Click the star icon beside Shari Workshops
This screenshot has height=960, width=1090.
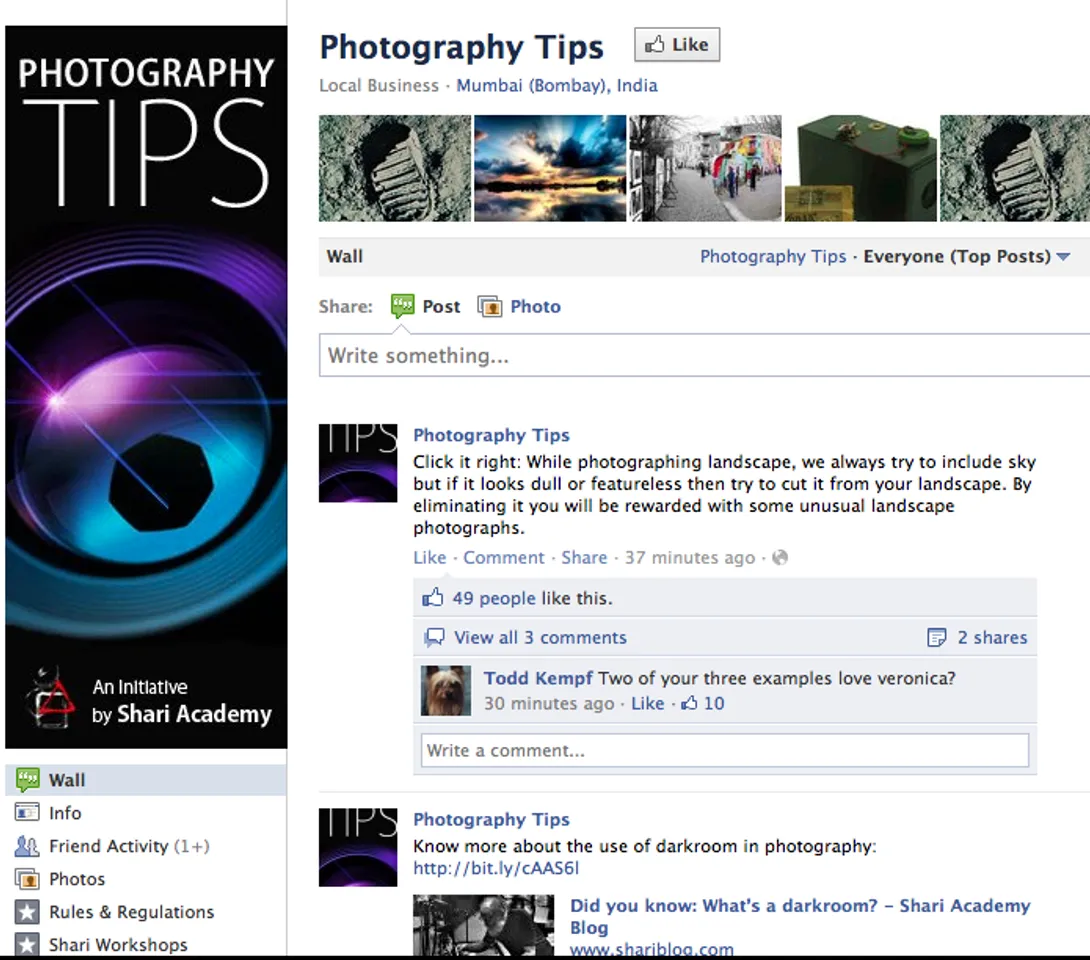(x=27, y=945)
